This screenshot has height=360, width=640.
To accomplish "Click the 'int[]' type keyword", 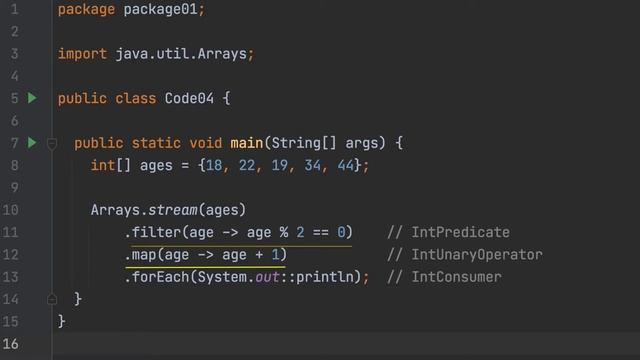I will click(111, 165).
